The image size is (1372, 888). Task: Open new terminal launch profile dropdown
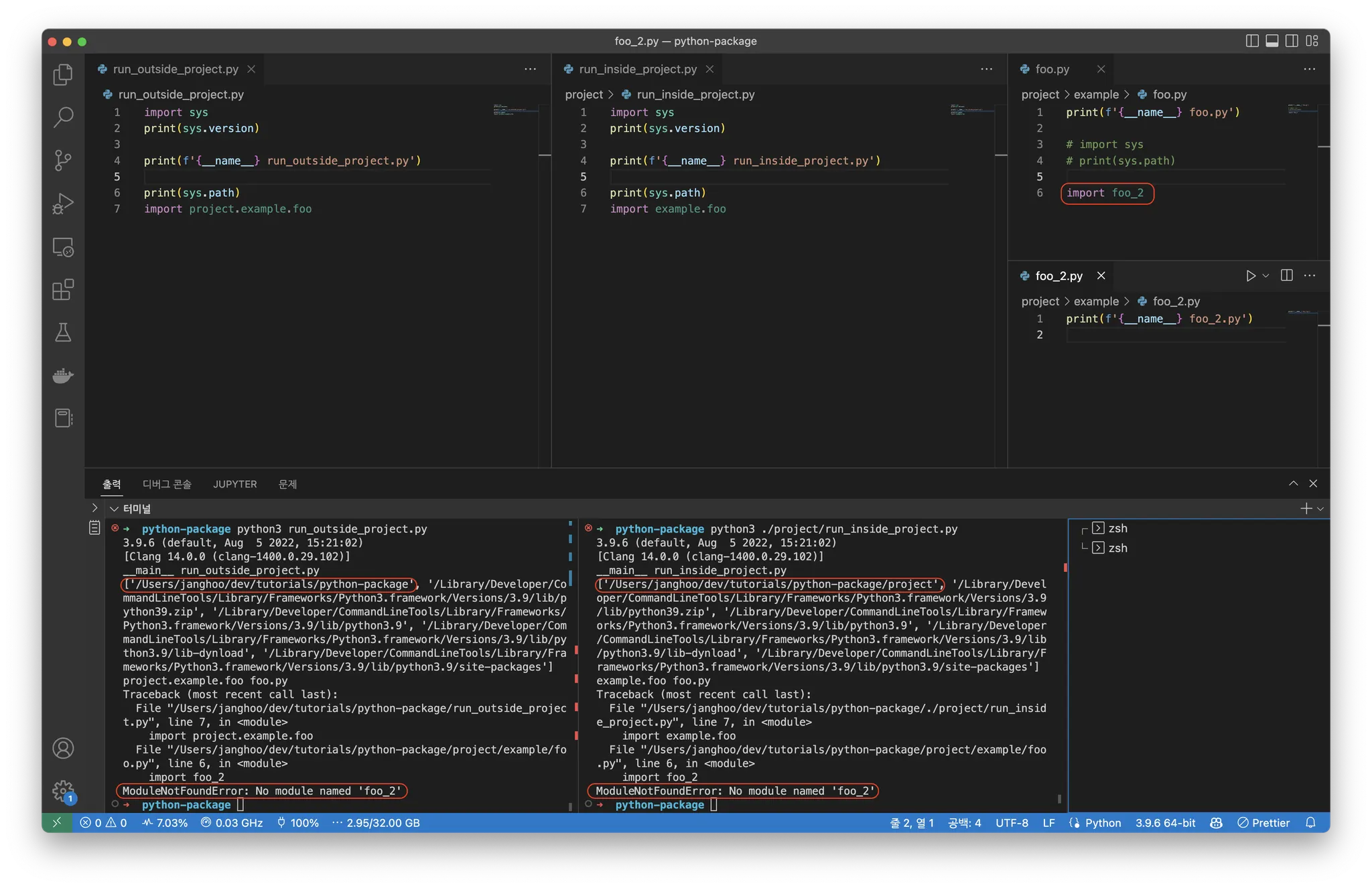[x=1320, y=509]
